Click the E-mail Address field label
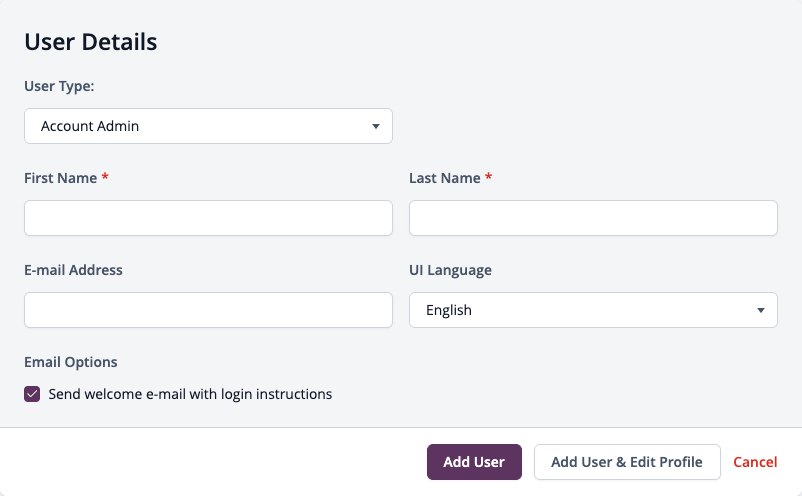This screenshot has width=802, height=496. (x=73, y=270)
